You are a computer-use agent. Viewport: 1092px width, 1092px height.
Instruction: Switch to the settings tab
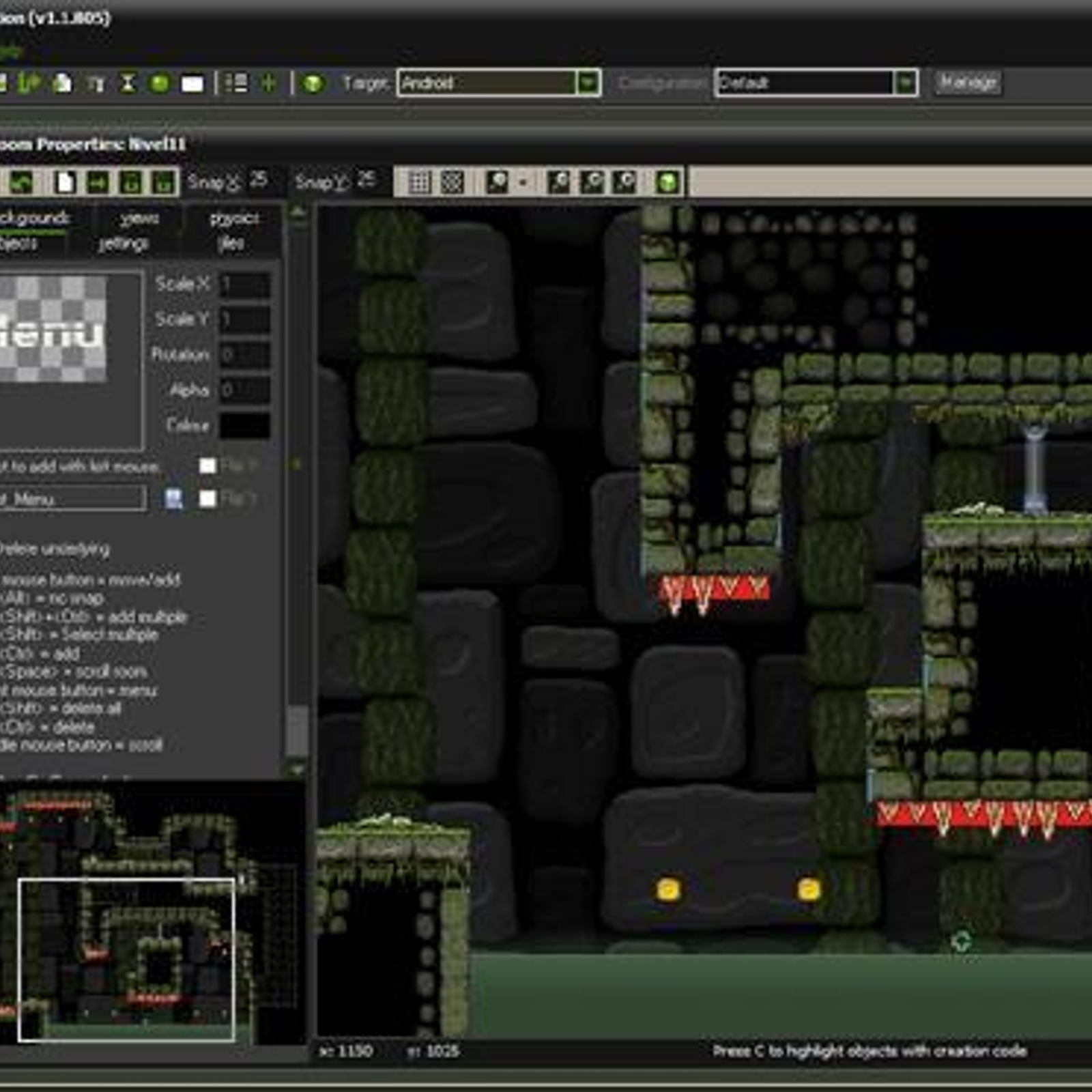[x=124, y=244]
